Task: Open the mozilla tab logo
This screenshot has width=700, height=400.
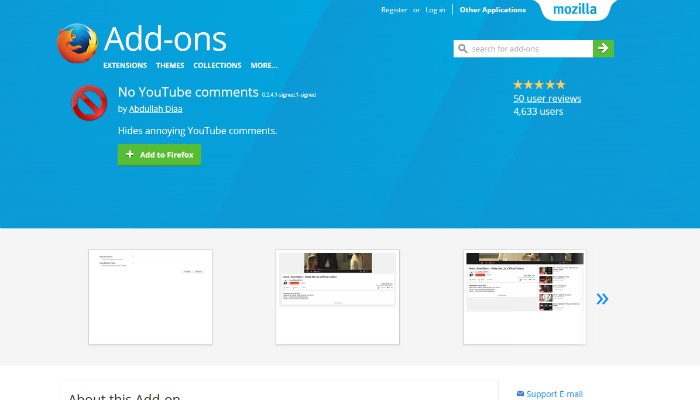Action: pos(575,9)
